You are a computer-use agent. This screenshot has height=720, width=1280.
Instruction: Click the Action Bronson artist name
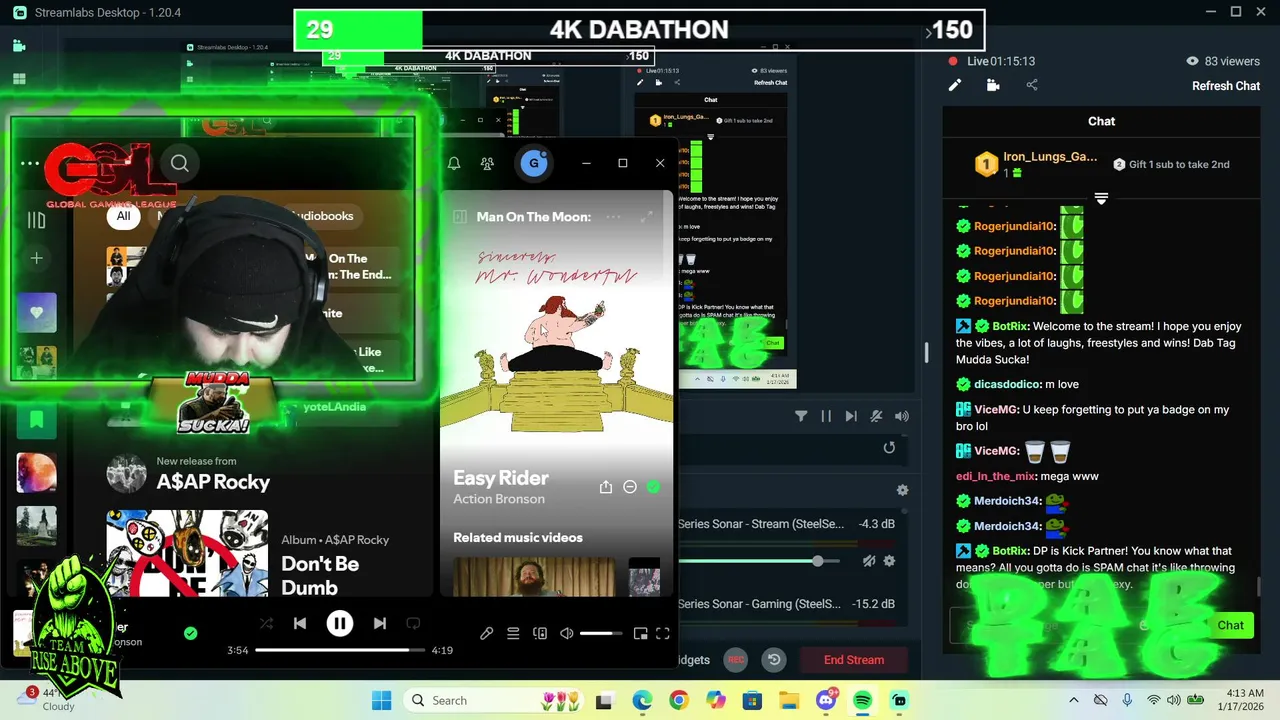tap(499, 499)
